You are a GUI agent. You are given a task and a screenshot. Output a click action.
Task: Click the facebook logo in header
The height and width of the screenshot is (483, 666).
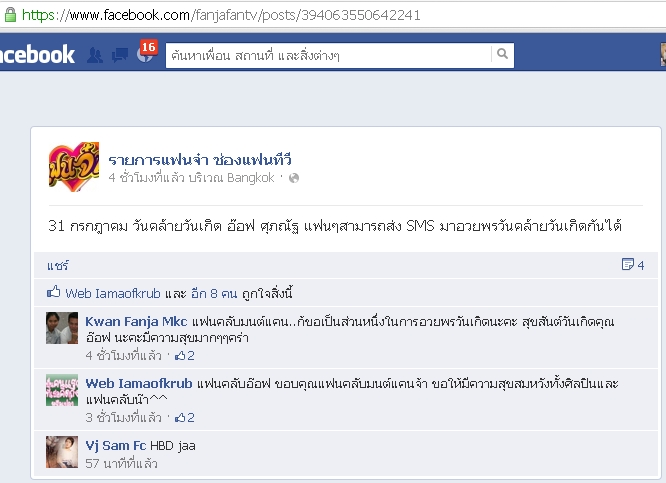(37, 54)
